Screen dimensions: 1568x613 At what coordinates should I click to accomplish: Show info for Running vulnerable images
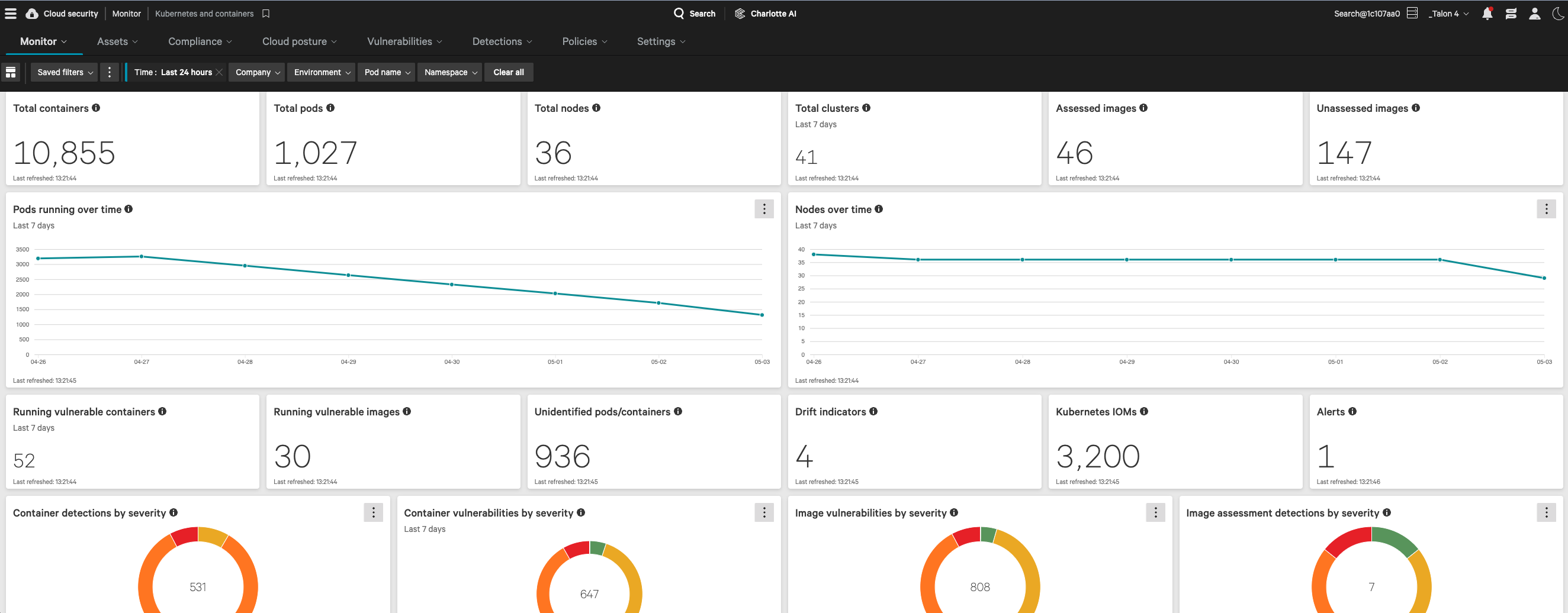(x=407, y=411)
